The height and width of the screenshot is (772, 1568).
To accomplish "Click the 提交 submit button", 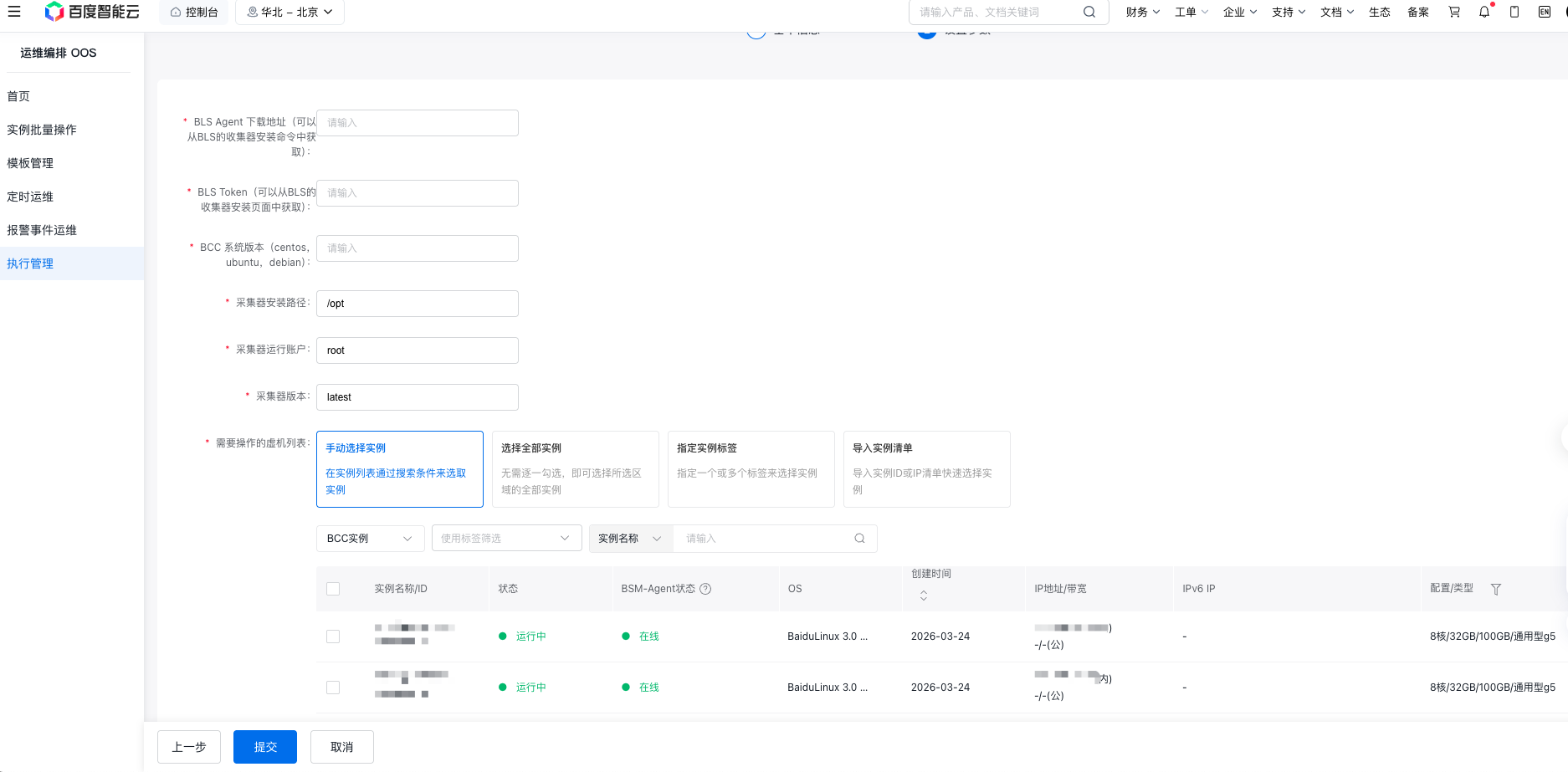I will (264, 747).
